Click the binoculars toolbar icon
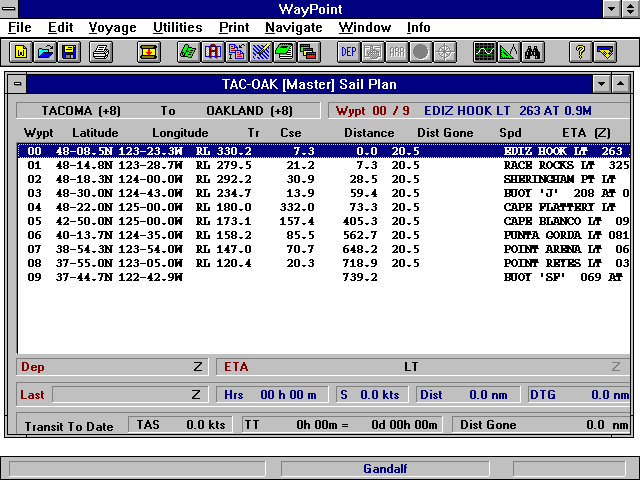Screen dimensions: 640x480 pyautogui.click(x=533, y=52)
